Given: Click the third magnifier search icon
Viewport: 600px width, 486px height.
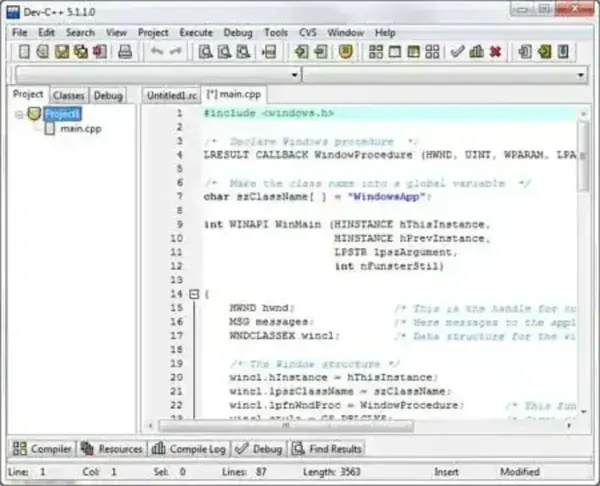Looking at the screenshot, I should click(x=243, y=51).
